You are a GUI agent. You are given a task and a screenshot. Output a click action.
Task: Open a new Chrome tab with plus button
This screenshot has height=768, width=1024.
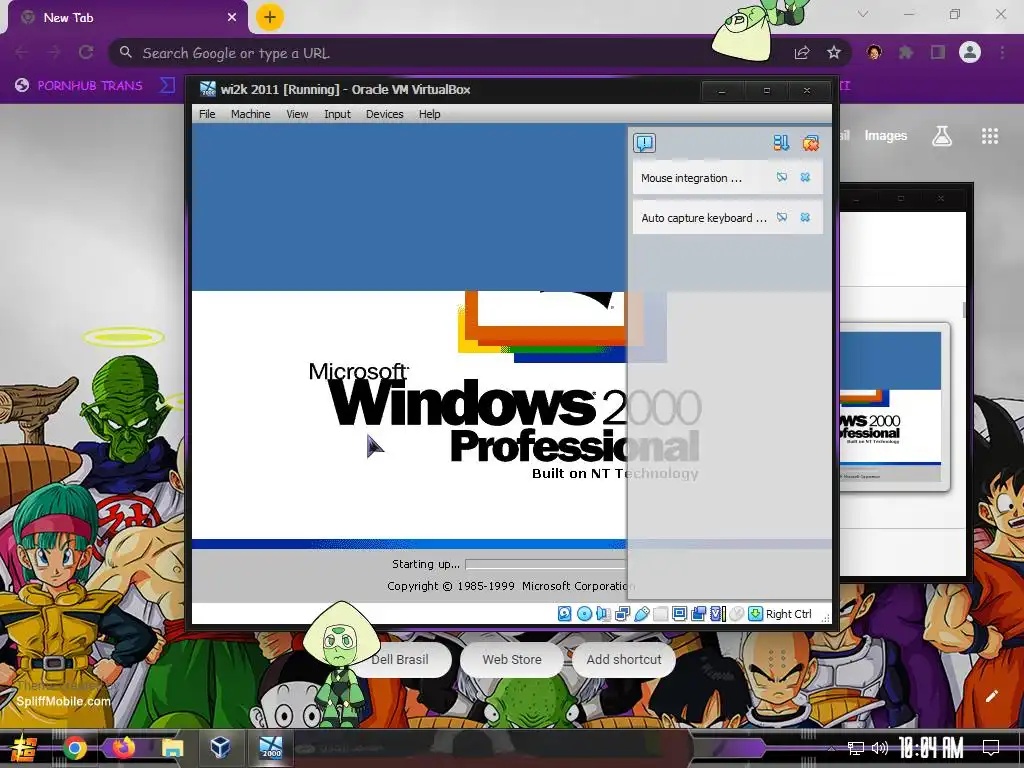pos(270,18)
